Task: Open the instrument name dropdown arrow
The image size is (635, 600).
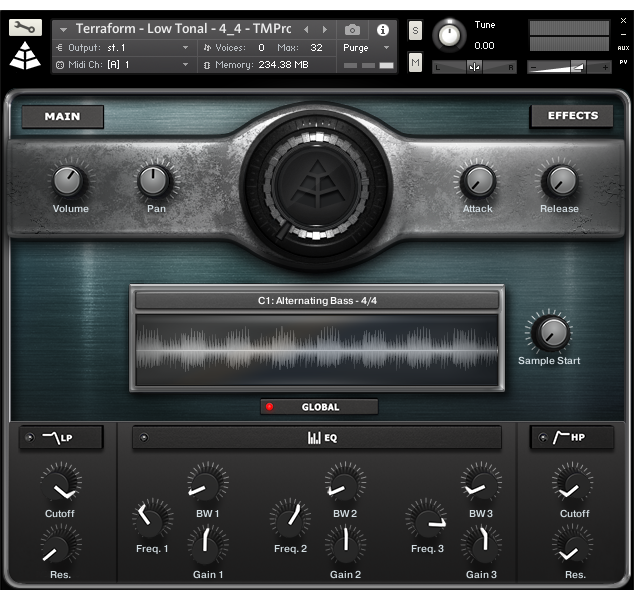Action: [63, 30]
